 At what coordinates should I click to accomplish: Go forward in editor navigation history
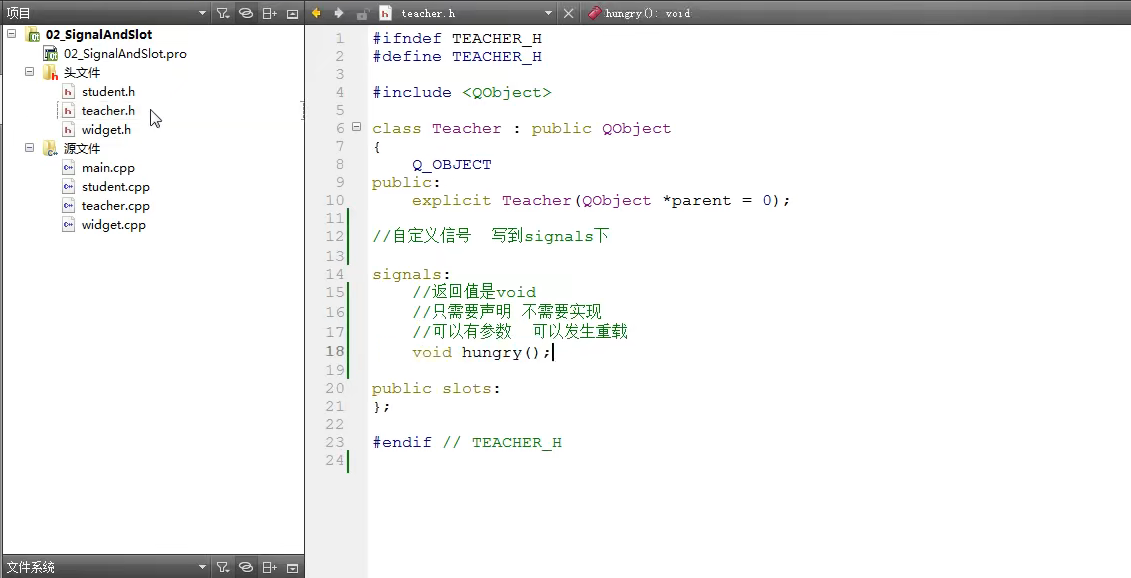click(x=338, y=13)
